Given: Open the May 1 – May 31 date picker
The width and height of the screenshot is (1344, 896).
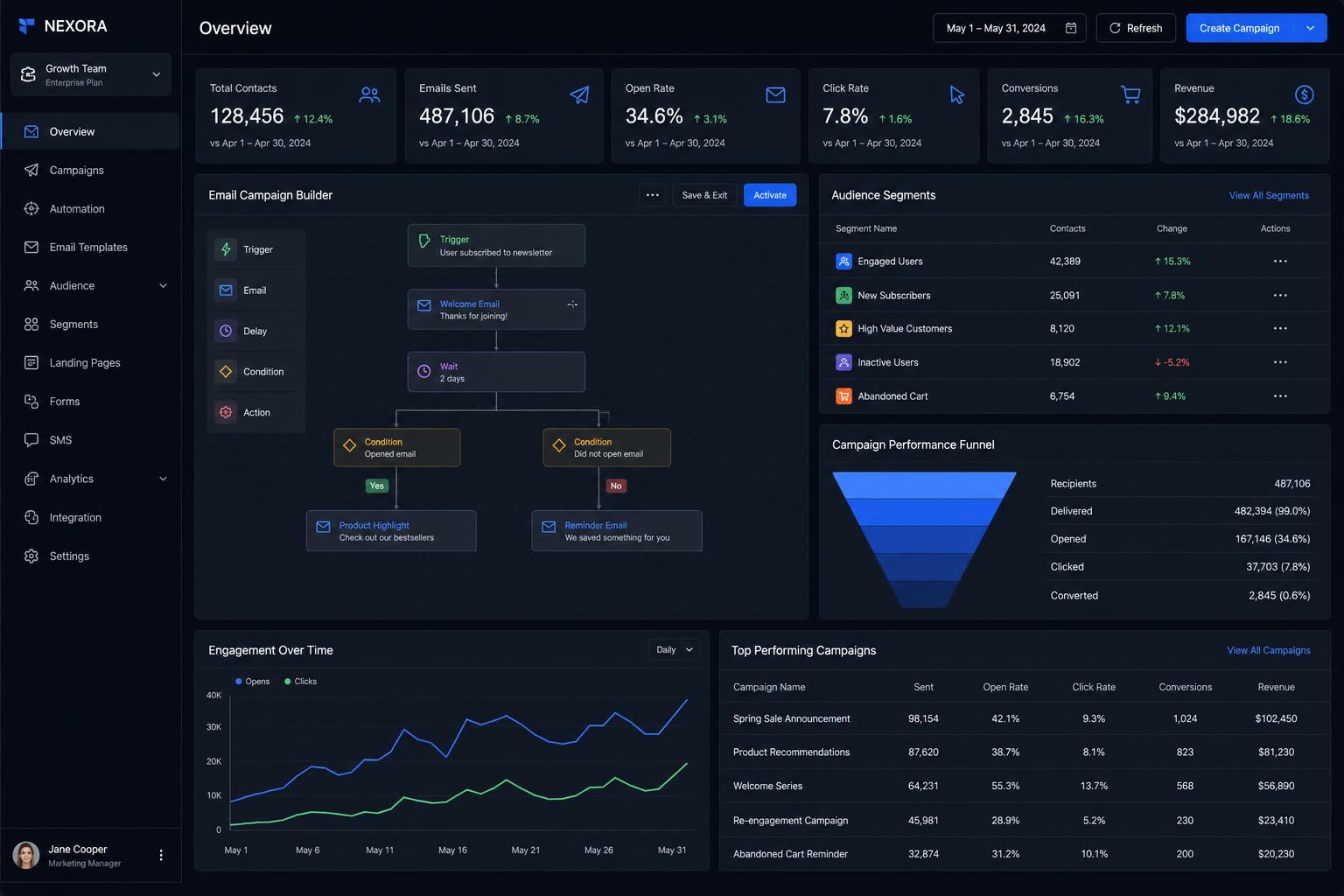Looking at the screenshot, I should pos(1010,28).
